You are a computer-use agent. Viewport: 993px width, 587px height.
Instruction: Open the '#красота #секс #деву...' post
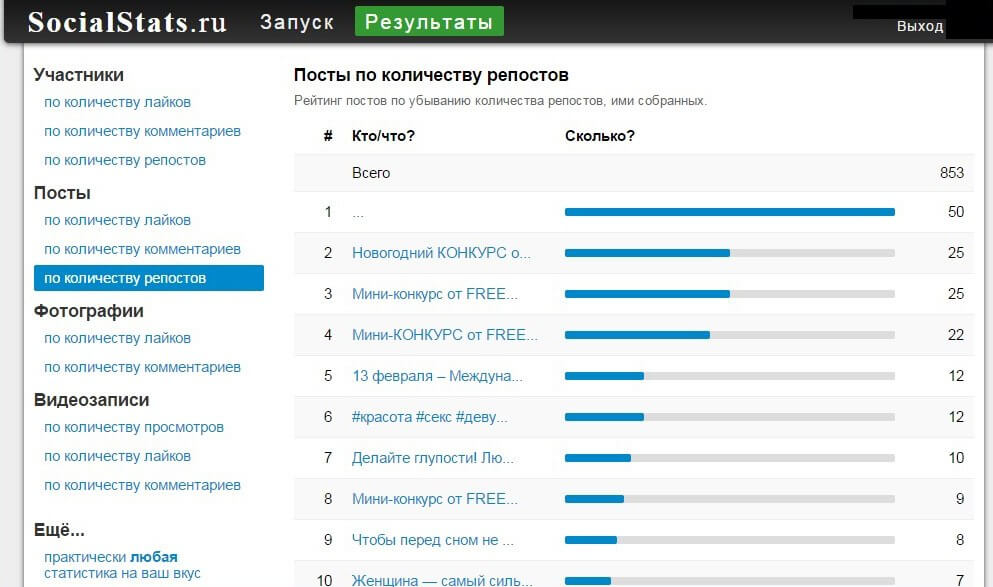point(429,416)
